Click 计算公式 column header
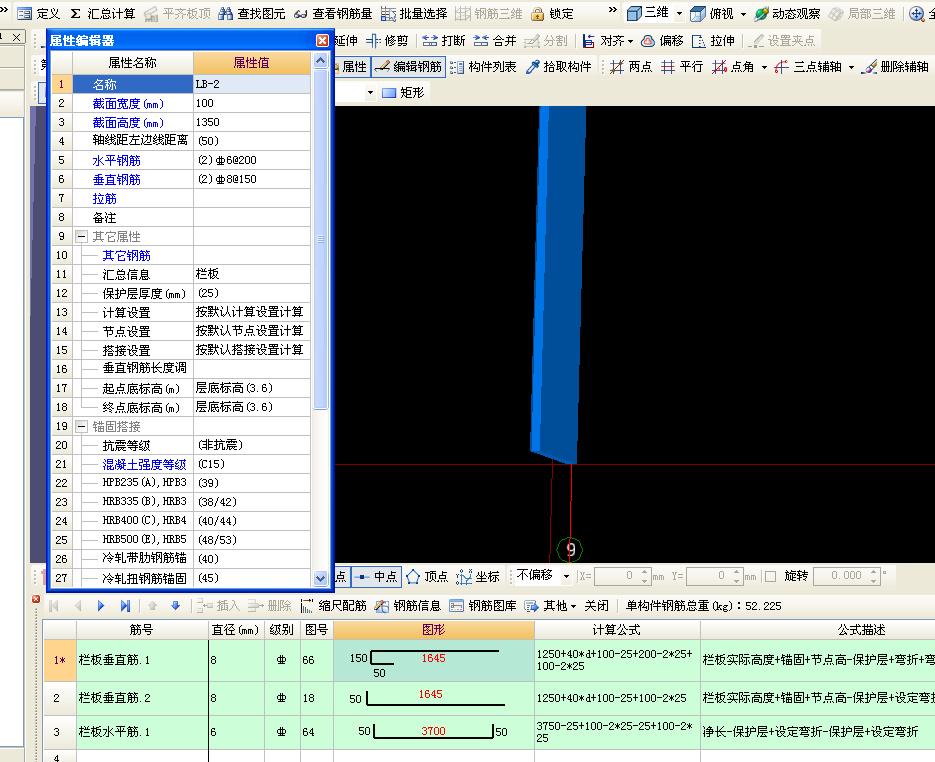This screenshot has height=762, width=935. click(x=617, y=630)
